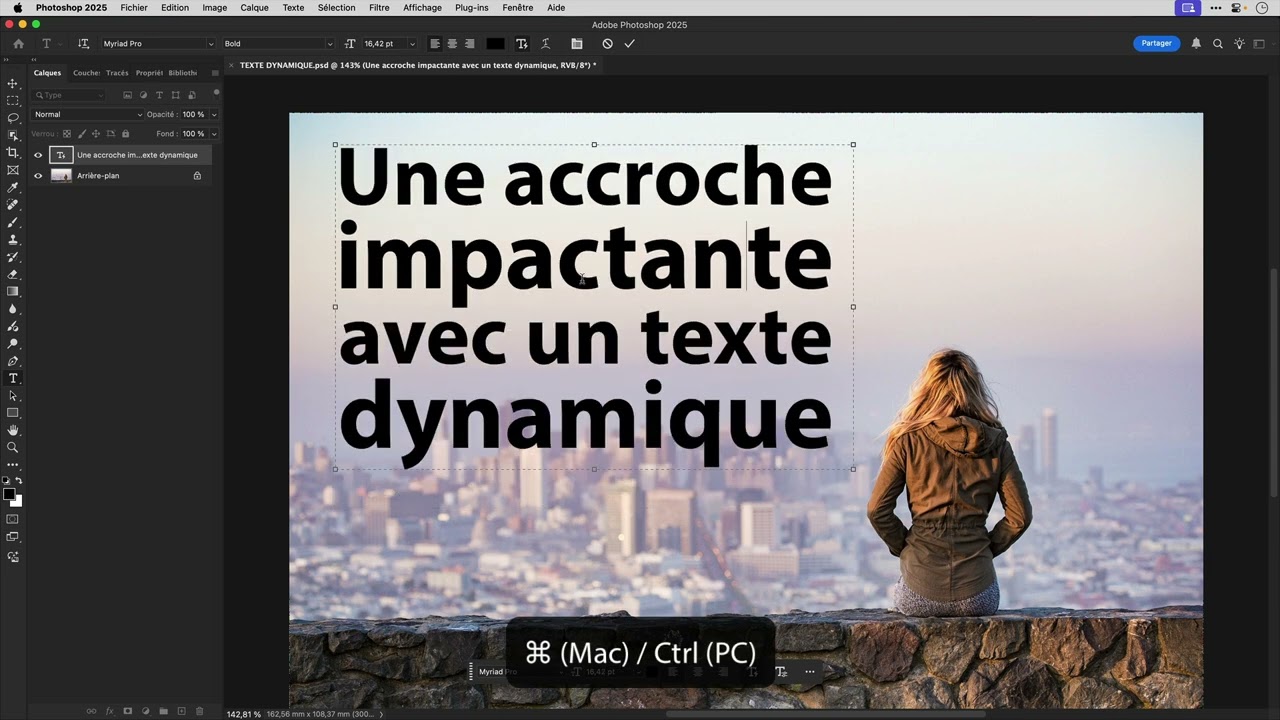Select the Eraser tool

pos(13,274)
